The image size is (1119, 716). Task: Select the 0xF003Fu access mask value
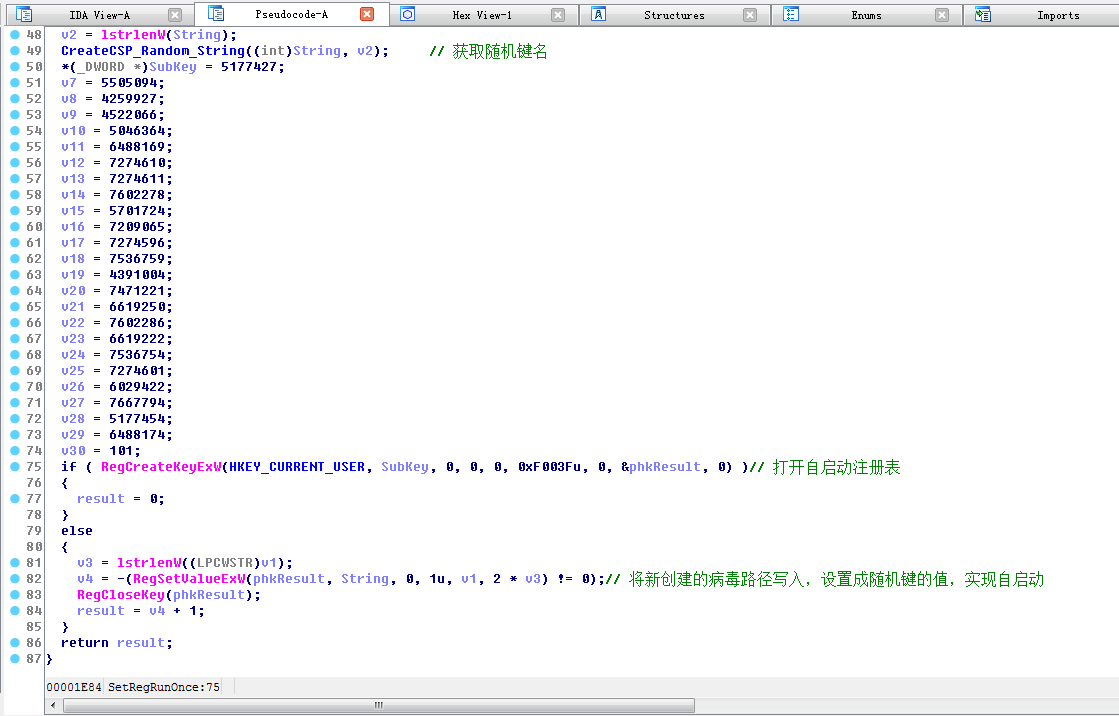pos(550,467)
